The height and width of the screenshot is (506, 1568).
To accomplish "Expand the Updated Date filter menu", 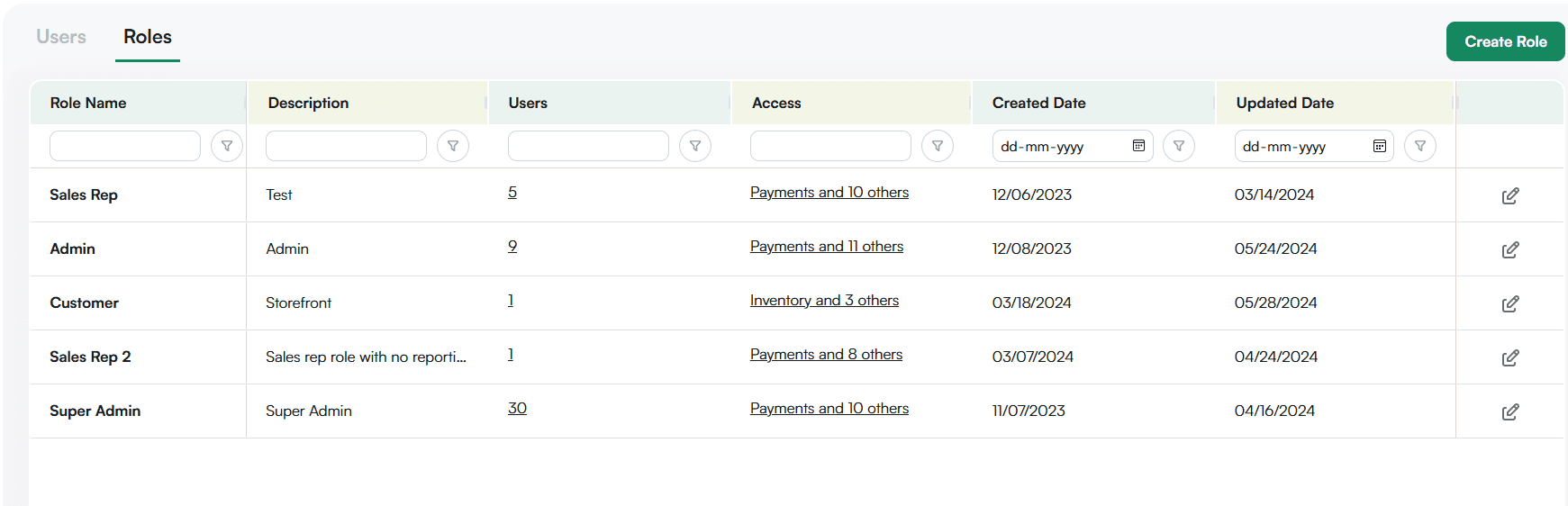I will tap(1420, 146).
